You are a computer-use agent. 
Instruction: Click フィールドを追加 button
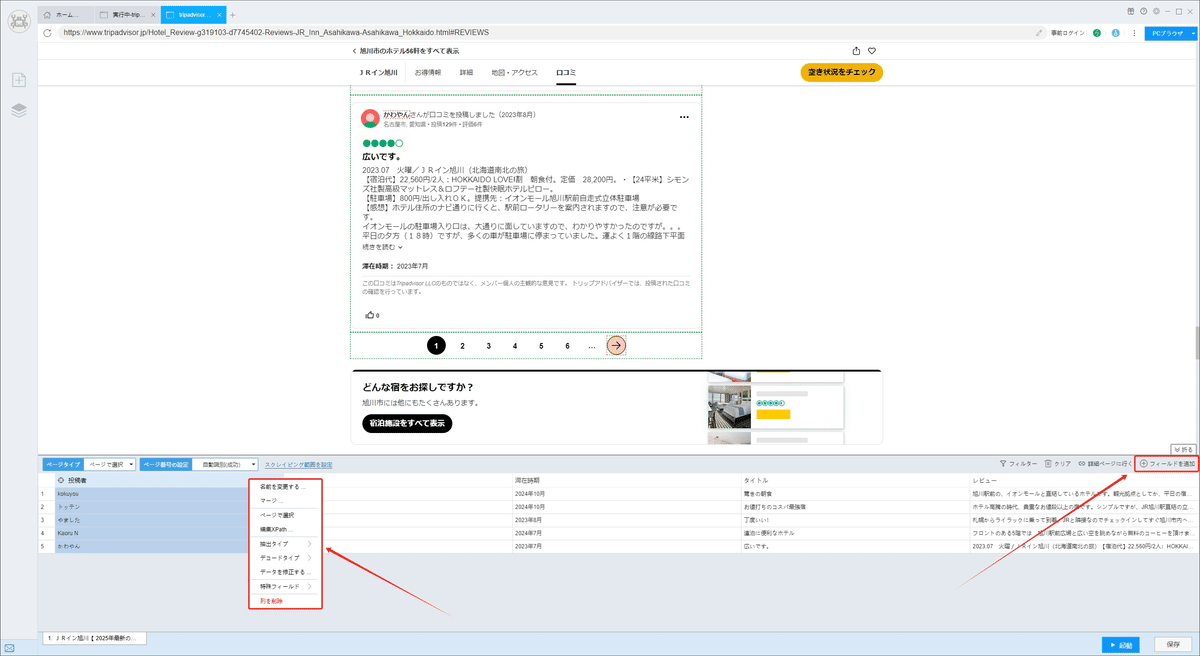[1168, 464]
